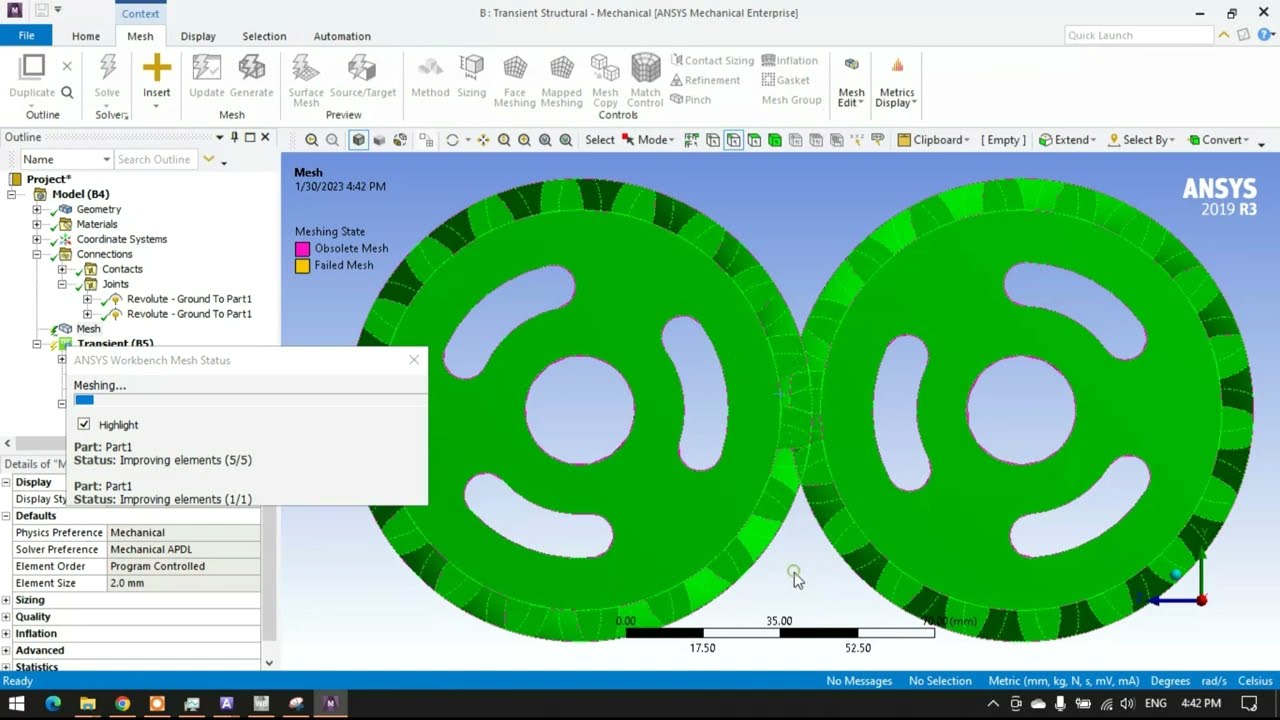This screenshot has width=1280, height=720.
Task: Click the Obsolete Mesh magenta legend swatch
Action: [x=302, y=248]
